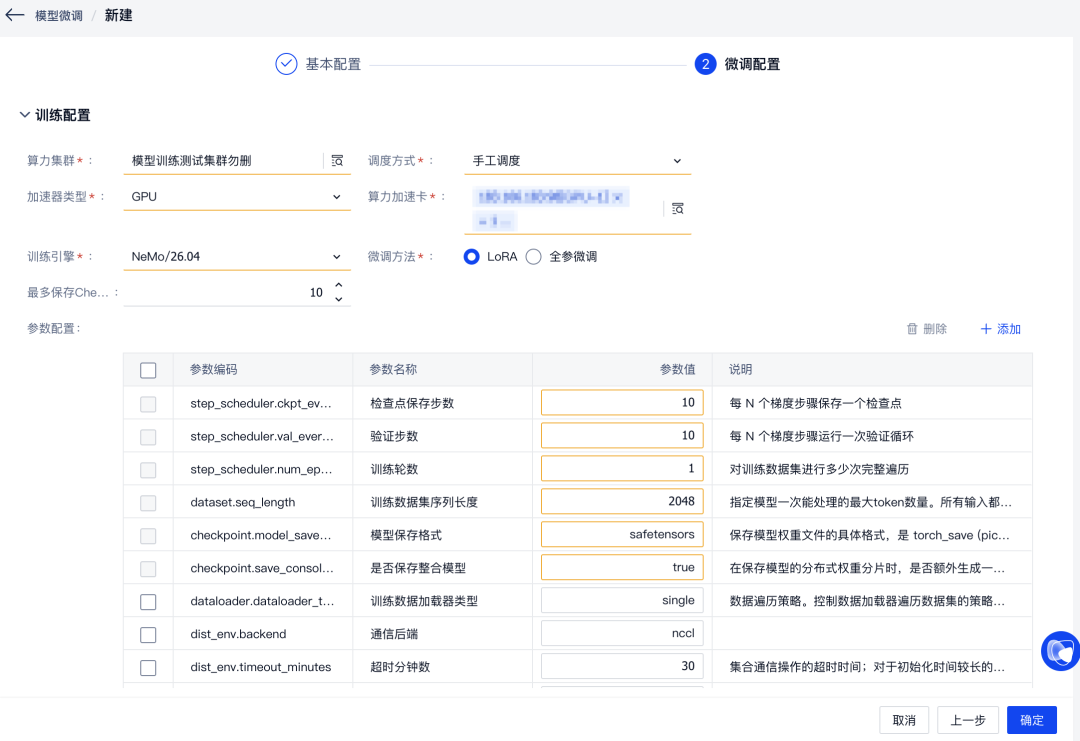Click the 取消 button
Screen dimensions: 1080x741
(x=904, y=720)
